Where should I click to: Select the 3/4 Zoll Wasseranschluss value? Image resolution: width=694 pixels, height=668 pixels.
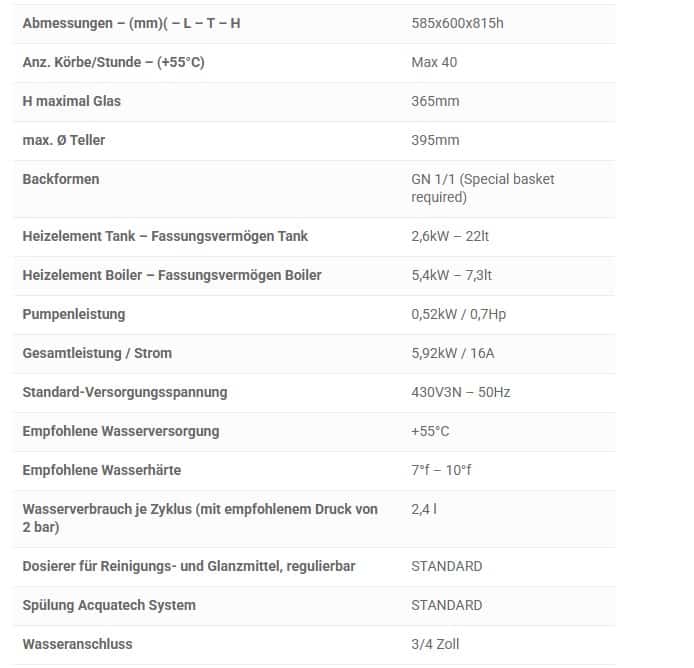click(x=435, y=644)
